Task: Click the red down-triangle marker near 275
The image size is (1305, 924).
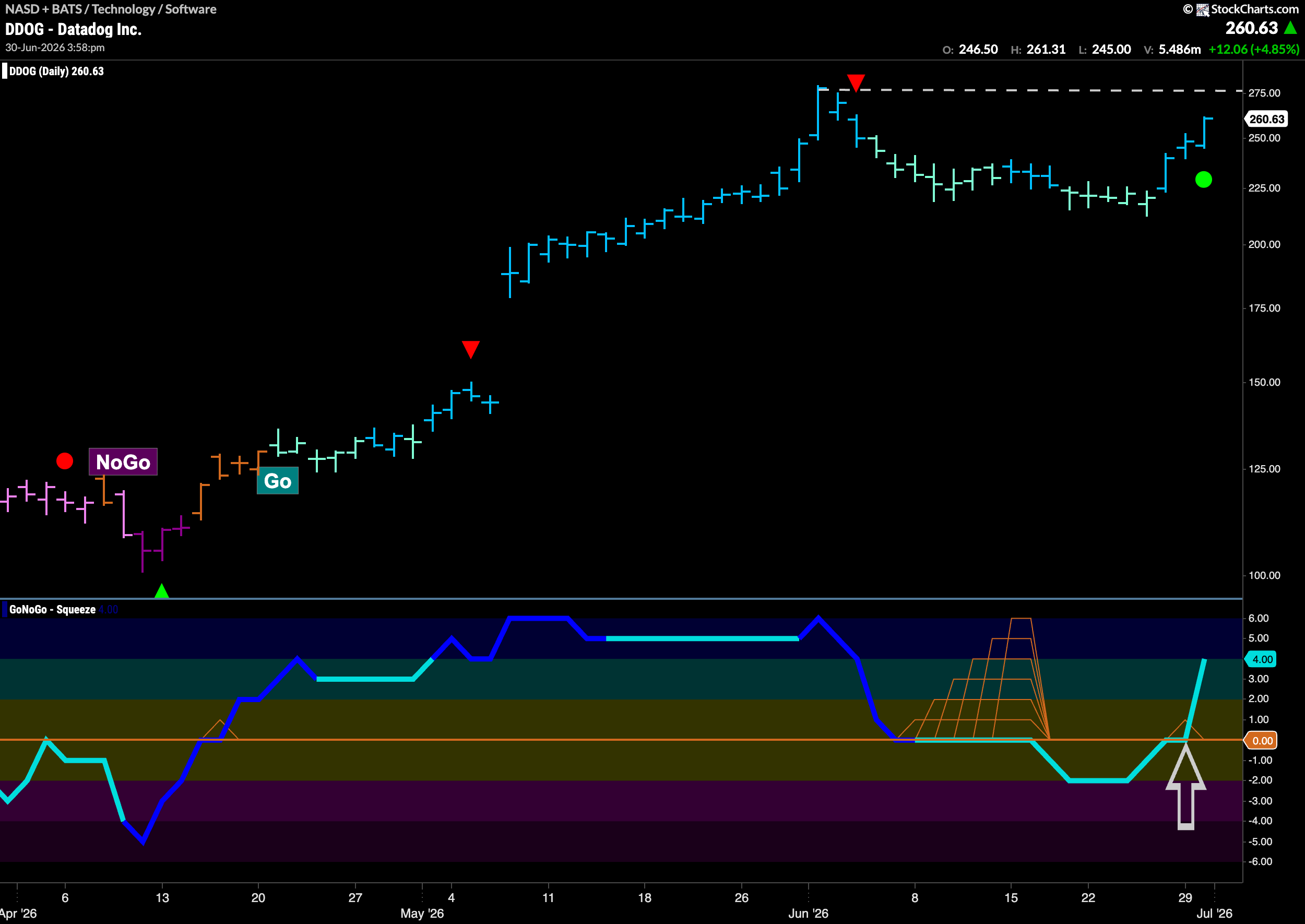Action: tap(856, 82)
